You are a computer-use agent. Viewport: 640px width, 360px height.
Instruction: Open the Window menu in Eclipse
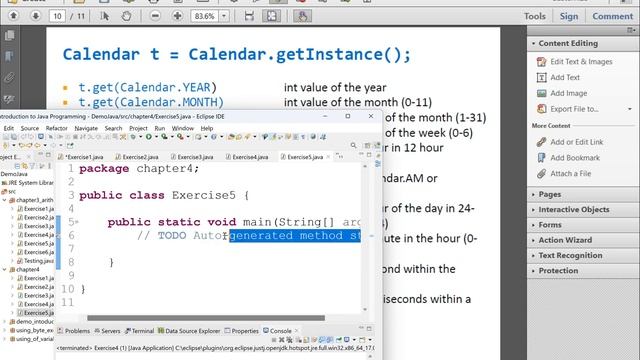pyautogui.click(x=182, y=128)
